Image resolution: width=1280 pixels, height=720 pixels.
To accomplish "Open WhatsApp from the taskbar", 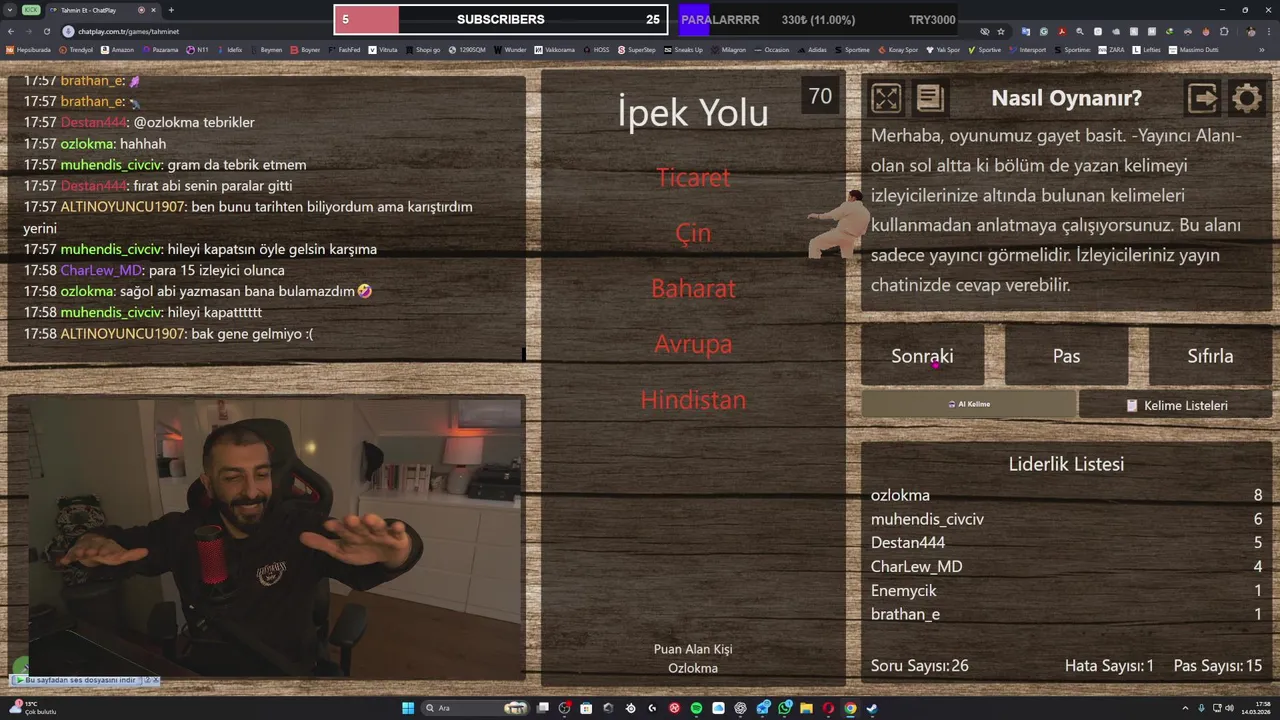I will (x=785, y=708).
